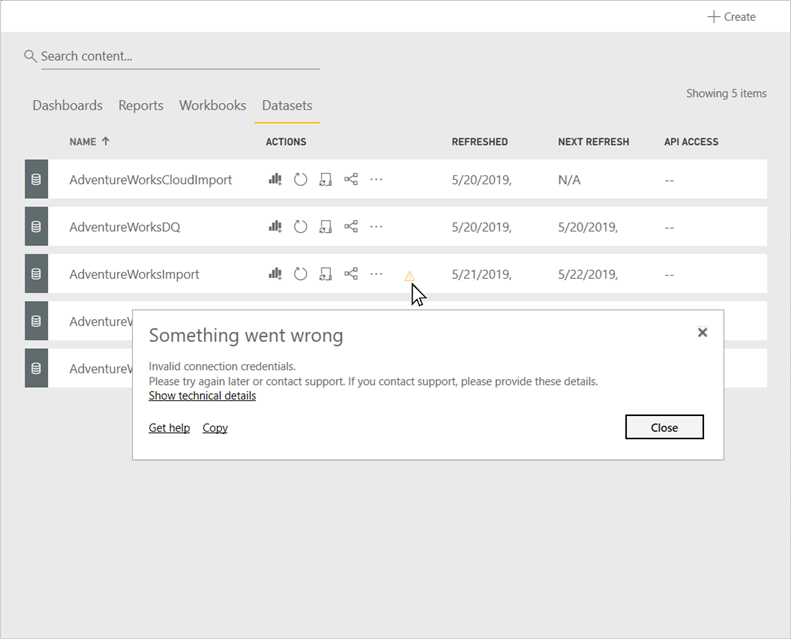Screen dimensions: 791x639
Task: Open the Create menu
Action: (x=731, y=17)
